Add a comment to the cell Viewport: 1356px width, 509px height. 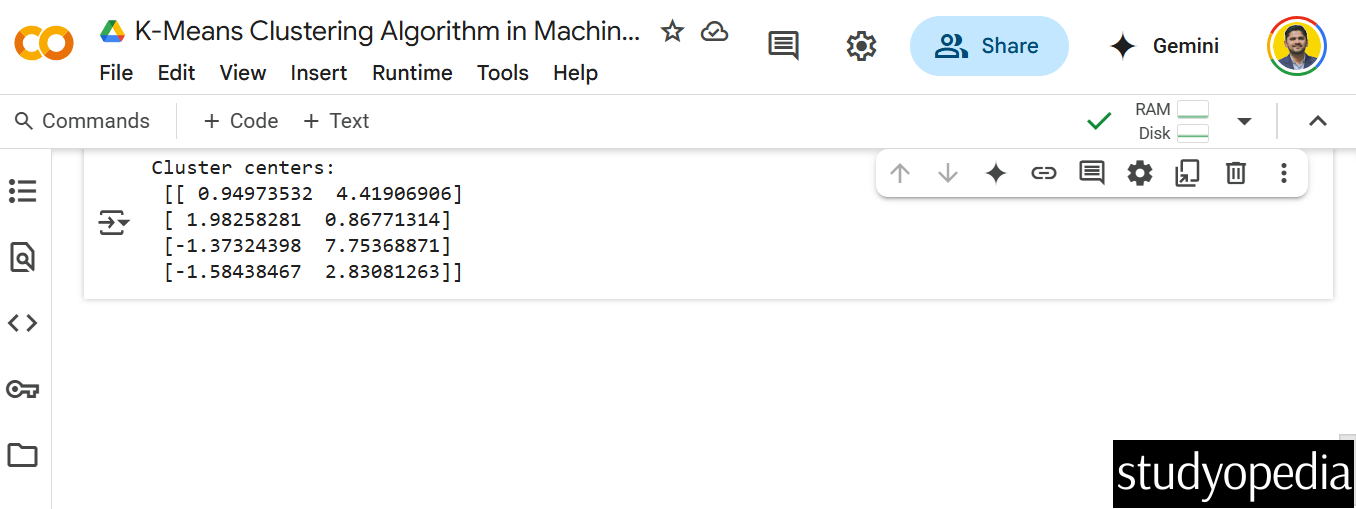point(1091,174)
